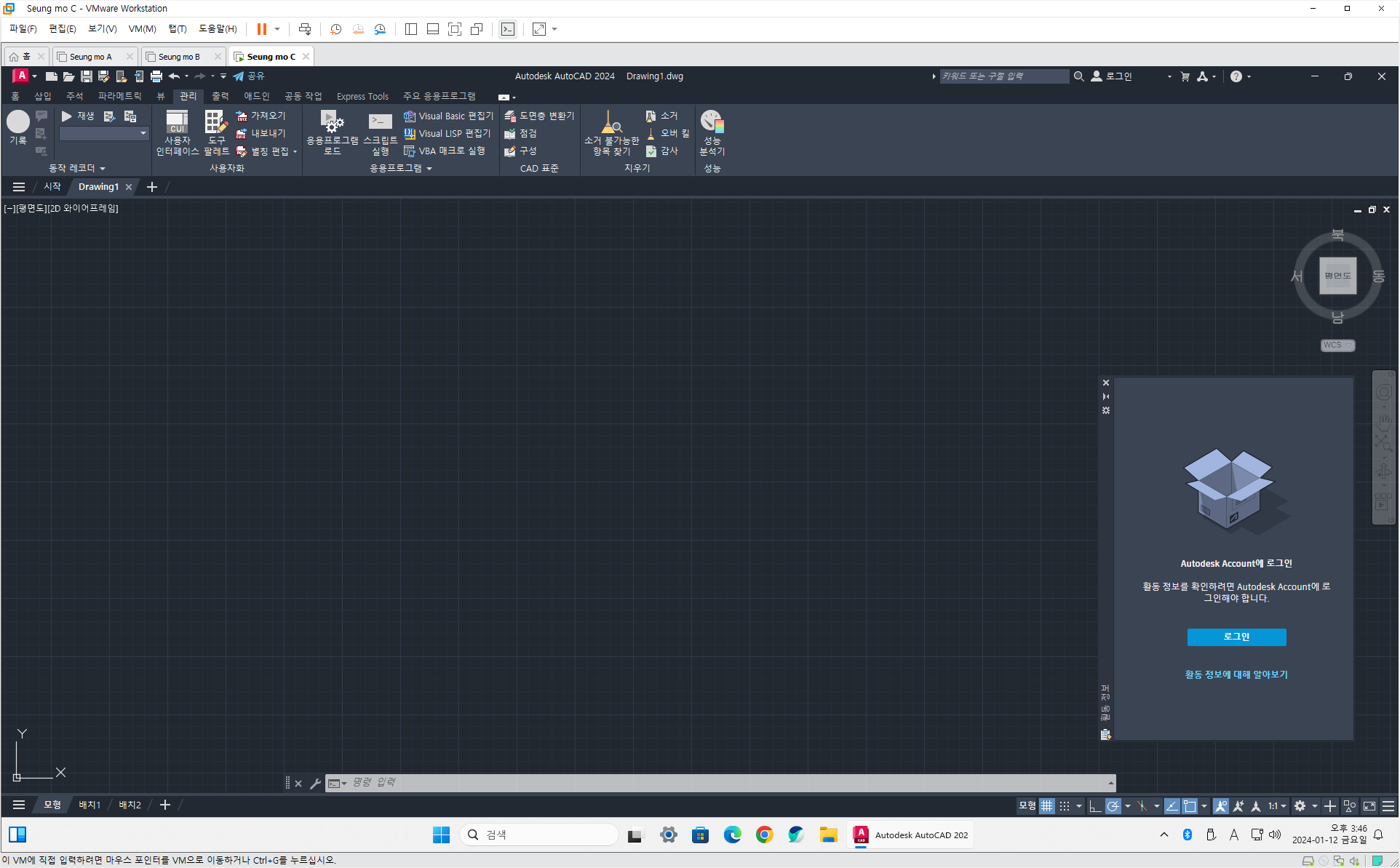
Task: Open the CUI user interface tool
Action: click(x=177, y=132)
